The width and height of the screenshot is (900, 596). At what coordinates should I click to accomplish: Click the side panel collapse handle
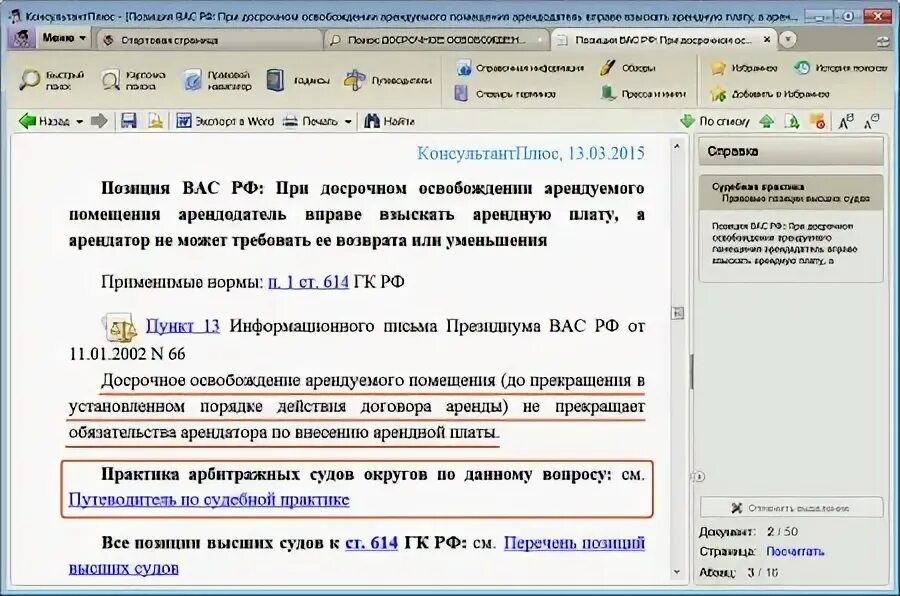click(x=699, y=477)
